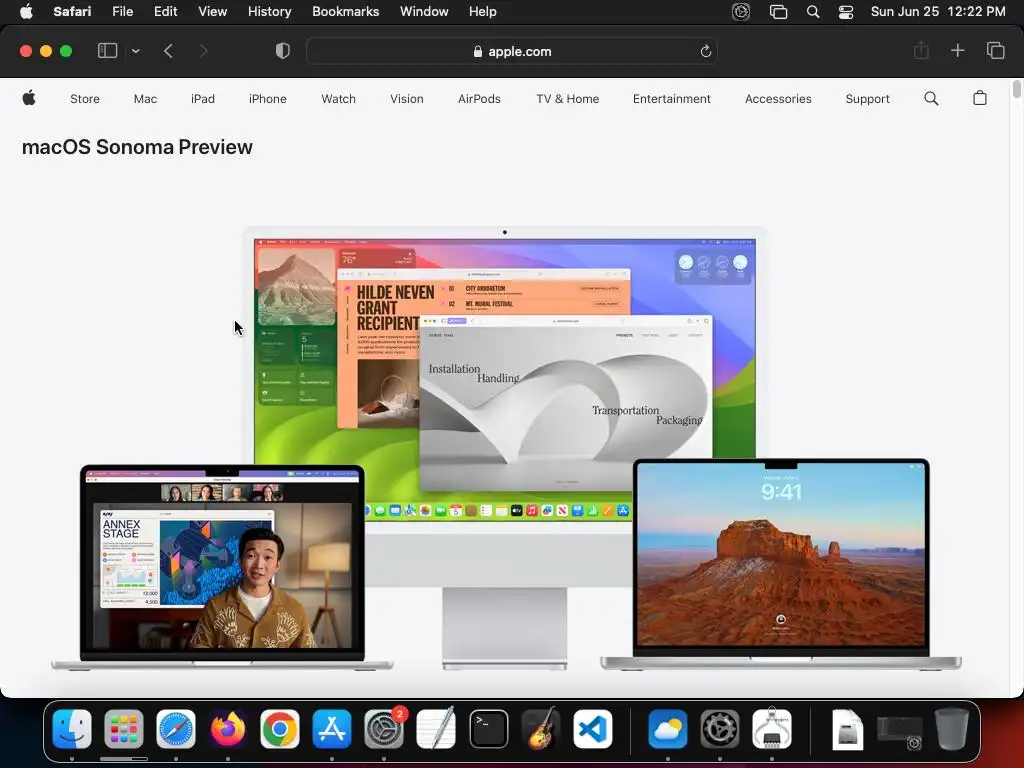Open the Trash in the Dock
This screenshot has height=768, width=1024.
(952, 728)
